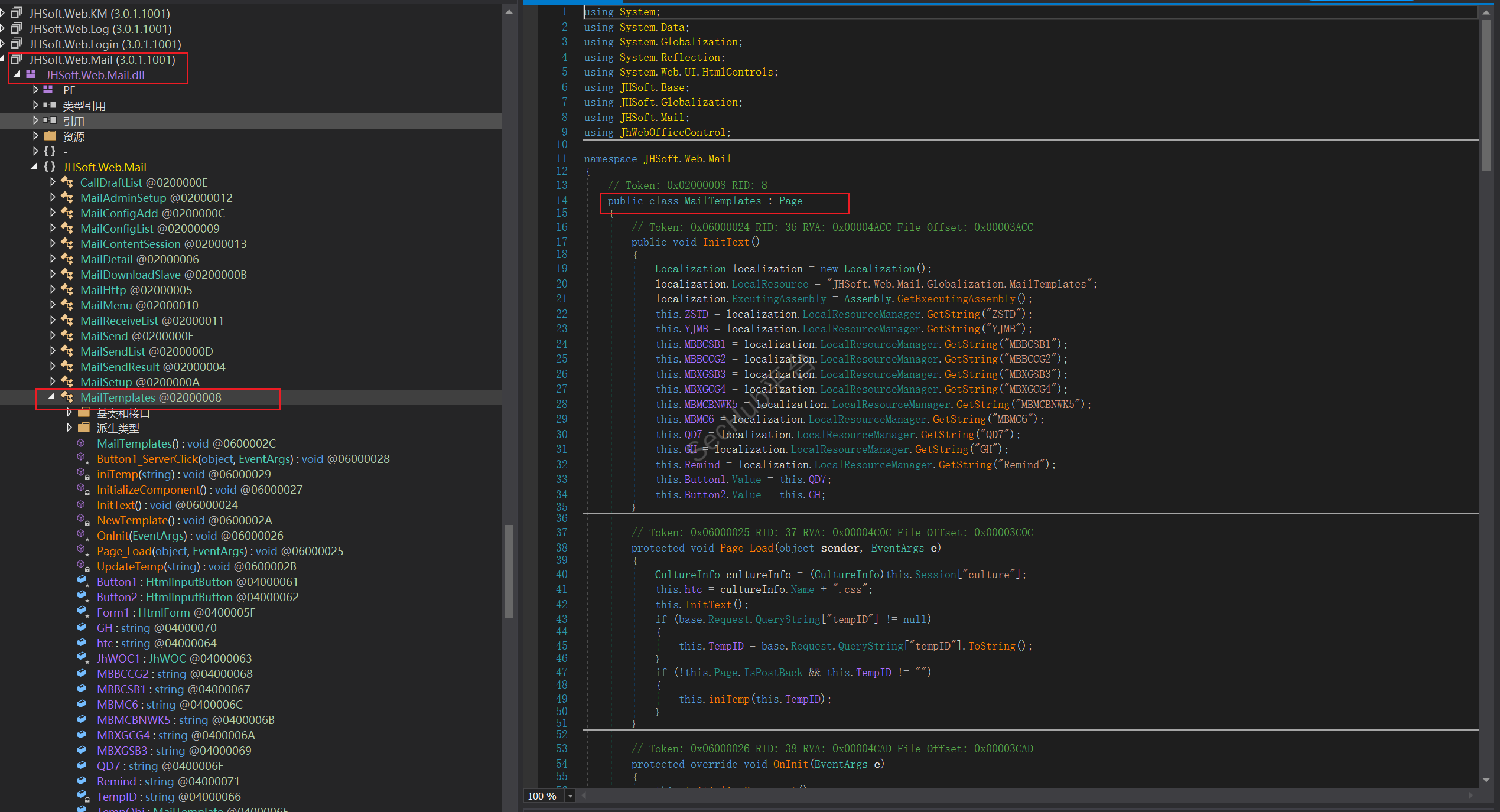Click the MailAdminSetup class icon
Viewport: 1500px width, 812px height.
point(67,198)
